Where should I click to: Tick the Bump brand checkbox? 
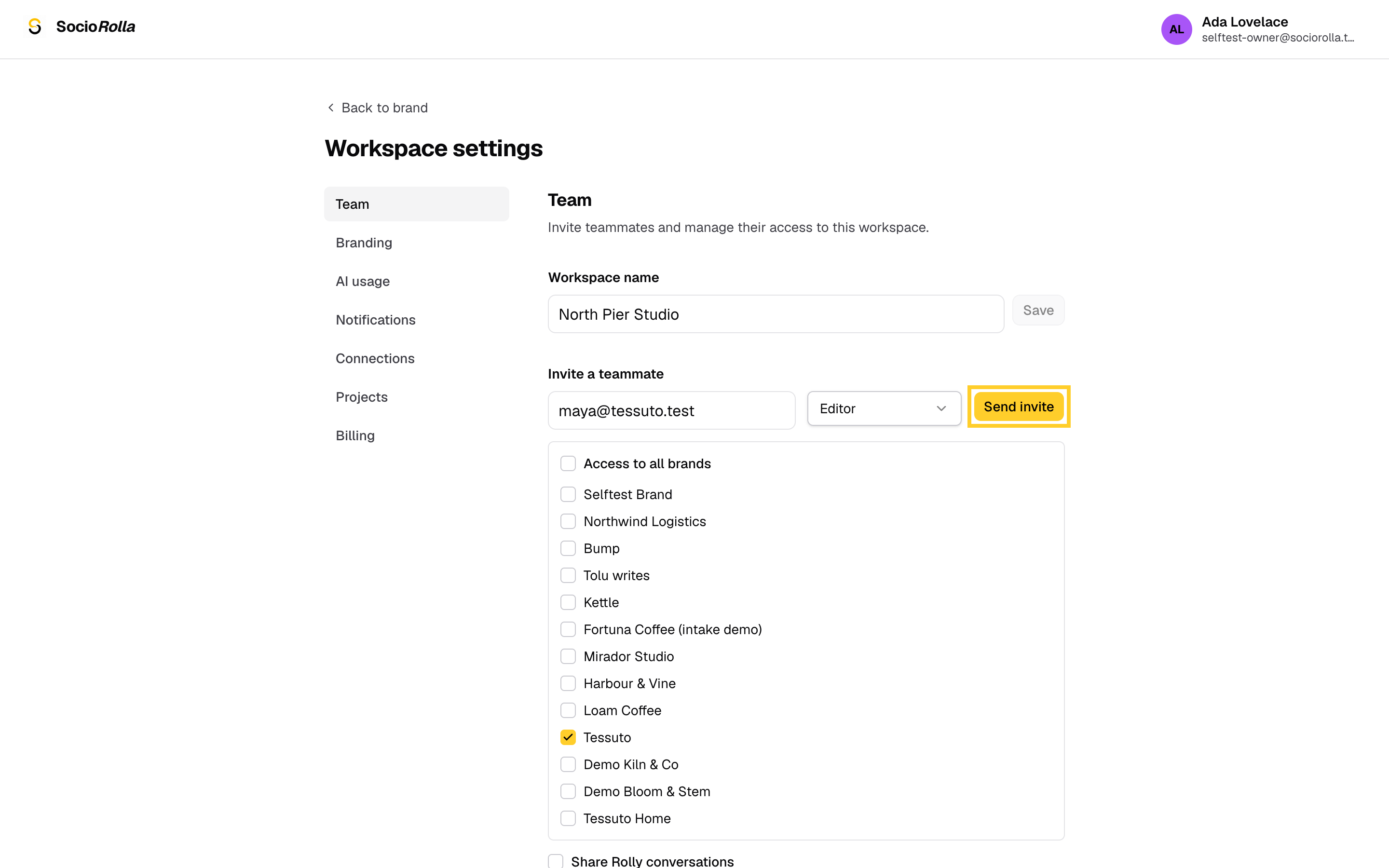(568, 548)
